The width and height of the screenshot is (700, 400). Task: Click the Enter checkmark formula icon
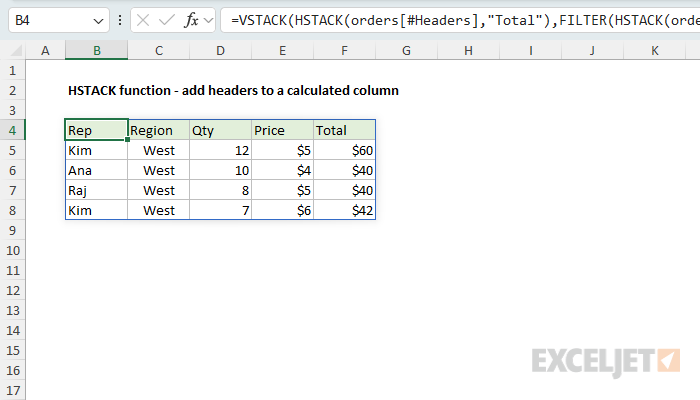point(167,20)
